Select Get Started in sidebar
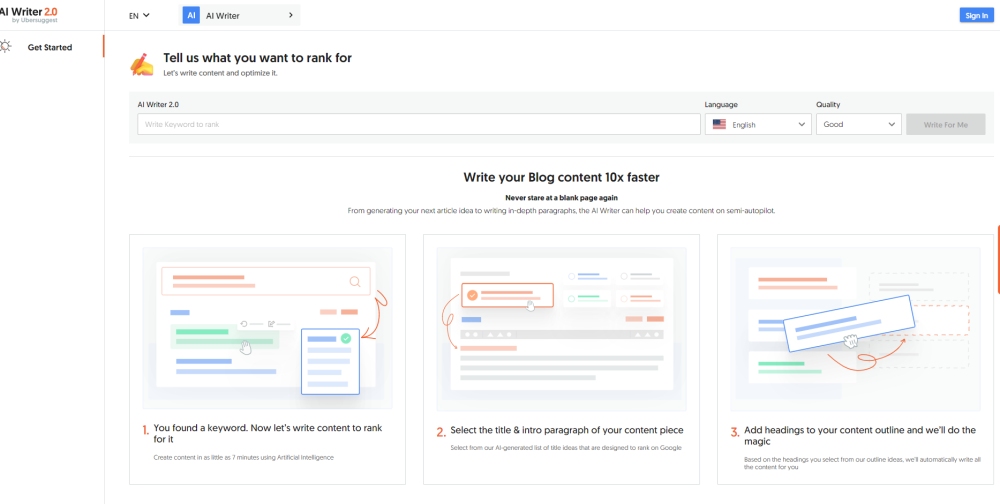The width and height of the screenshot is (1000, 504). point(50,47)
